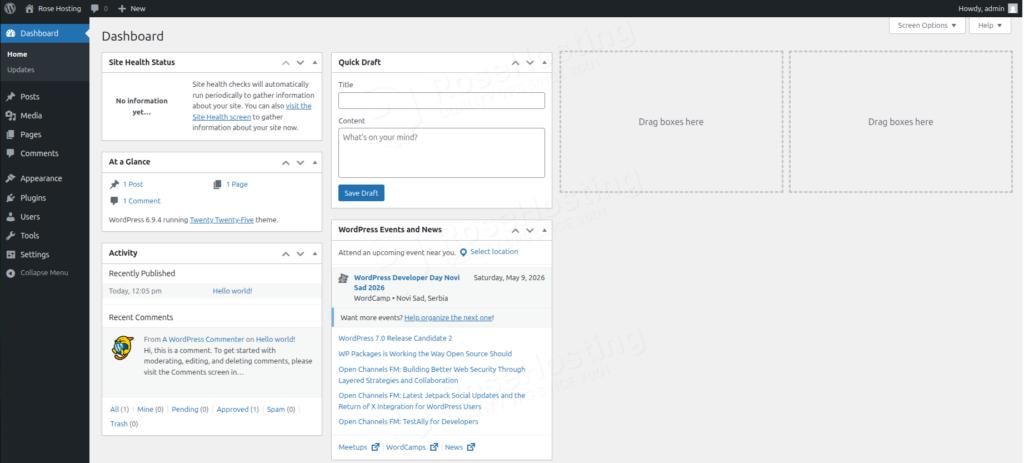The image size is (1024, 463).
Task: Click the Dashboard gauge icon
Action: 10,33
